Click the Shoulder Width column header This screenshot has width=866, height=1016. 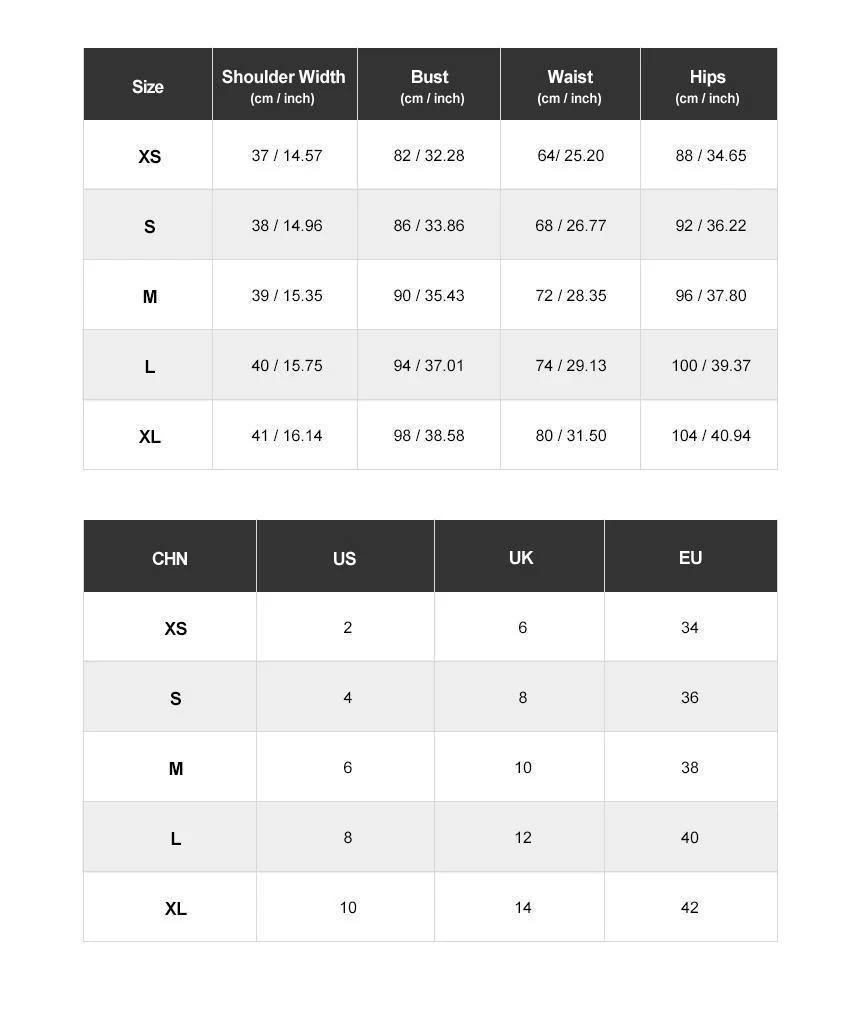[284, 84]
